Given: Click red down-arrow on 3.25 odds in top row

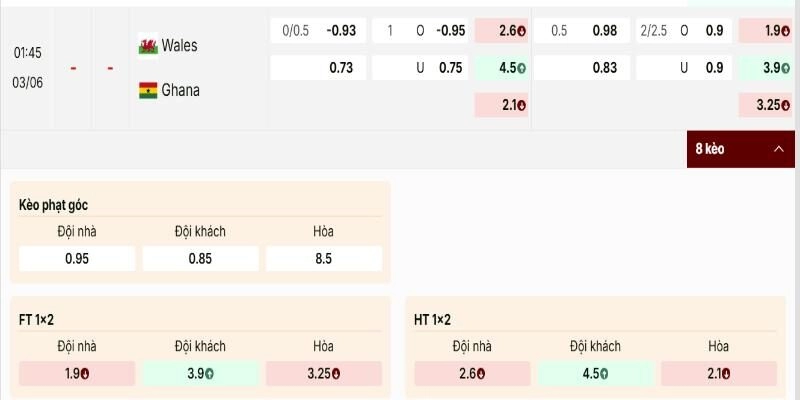Looking at the screenshot, I should point(786,106).
